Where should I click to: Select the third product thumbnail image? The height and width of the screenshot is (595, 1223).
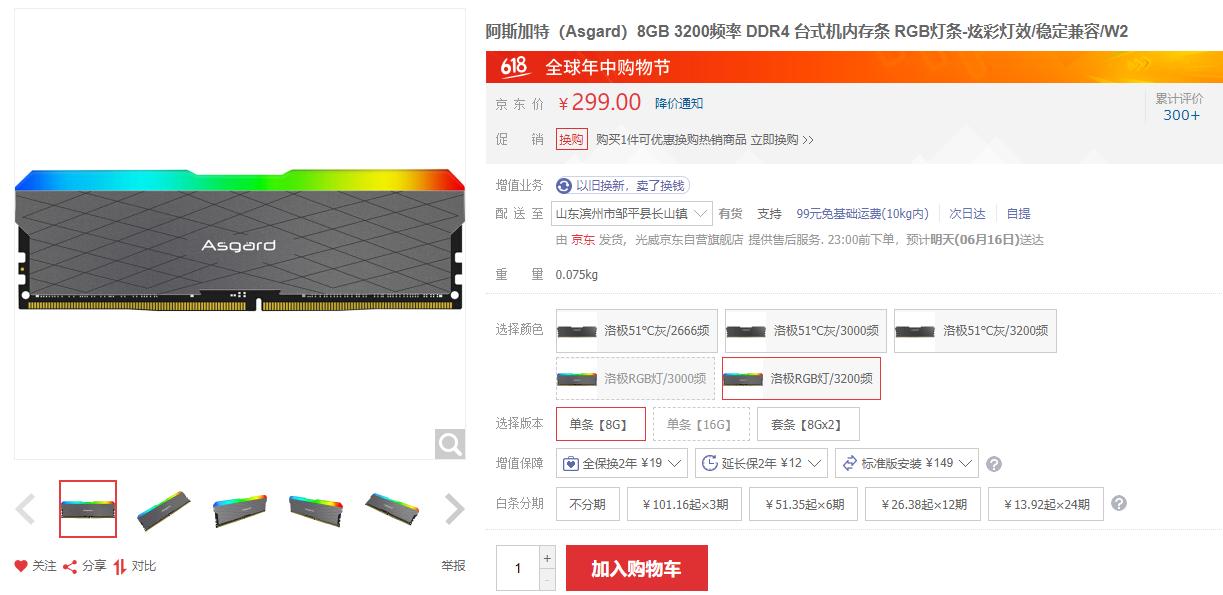tap(240, 509)
